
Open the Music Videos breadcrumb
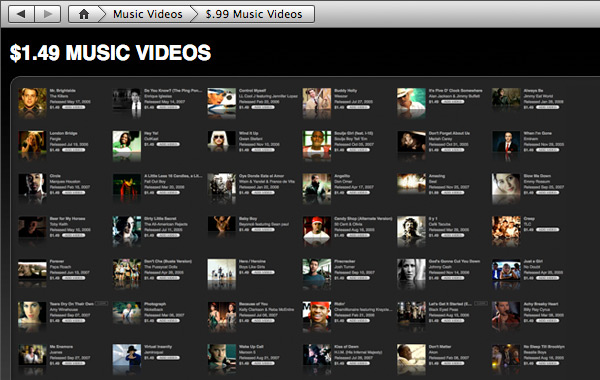point(148,14)
